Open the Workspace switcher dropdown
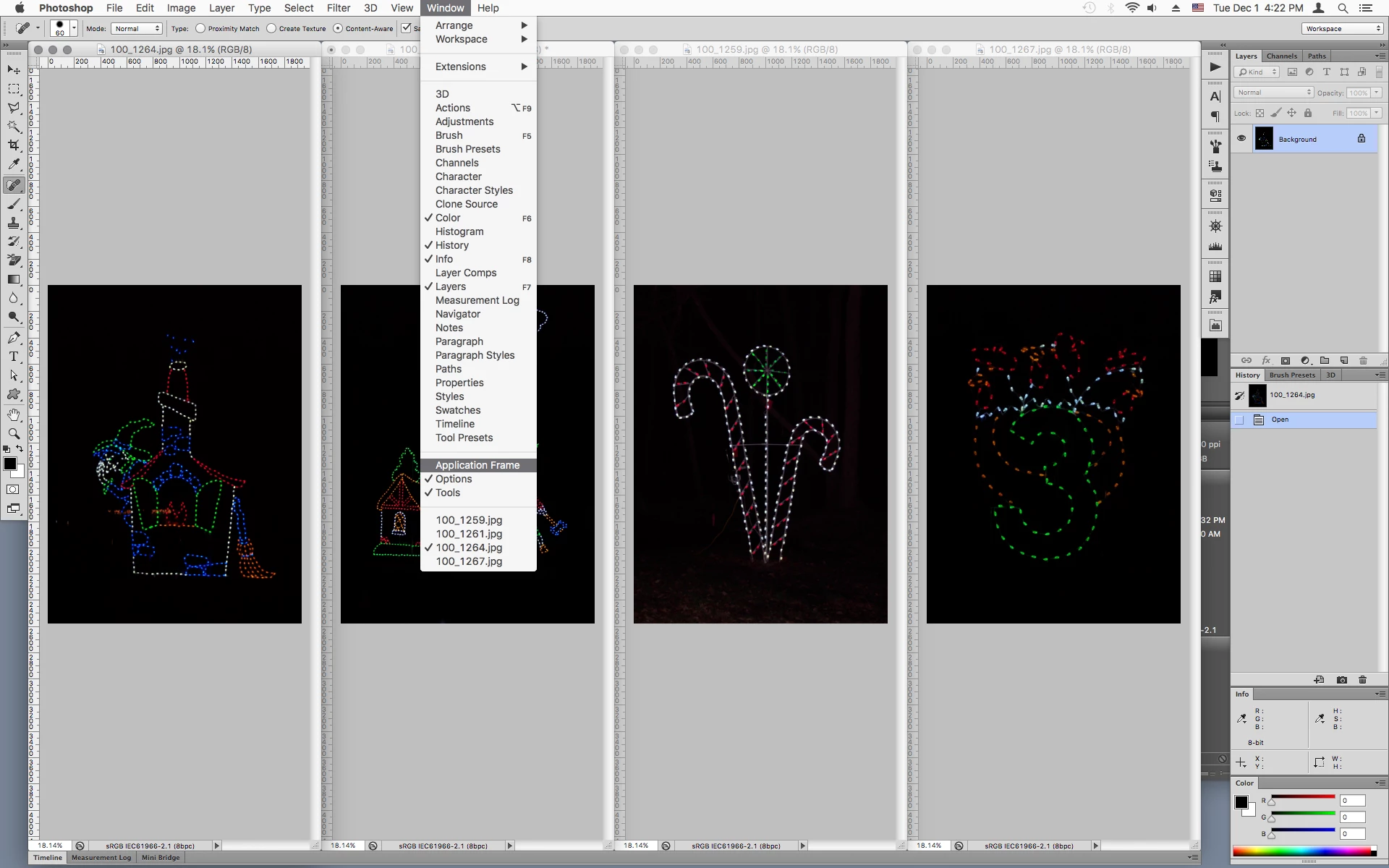Screen dimensions: 1389x868 (1343, 29)
